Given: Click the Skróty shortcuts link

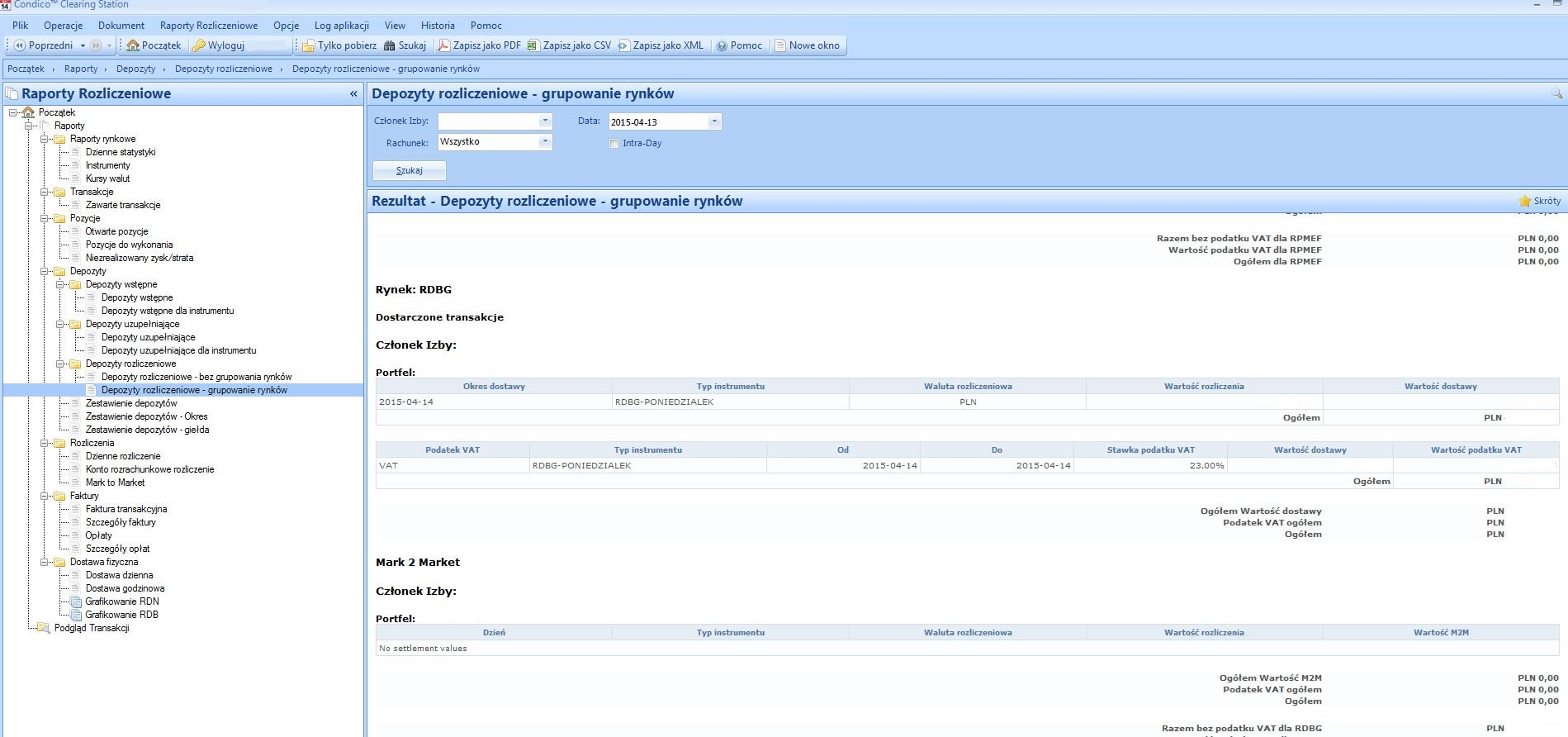Looking at the screenshot, I should (1547, 201).
